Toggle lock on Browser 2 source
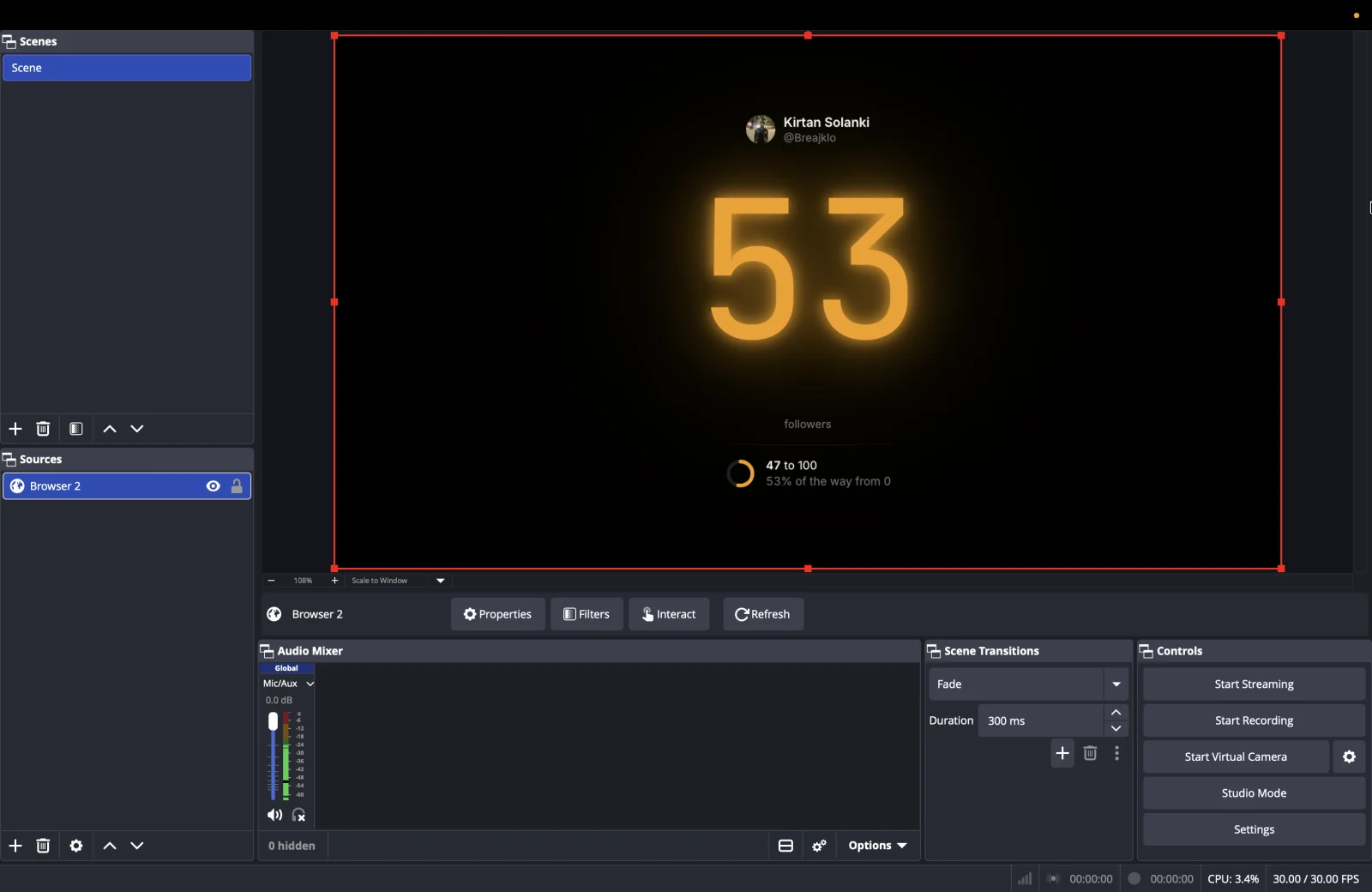1372x892 pixels. coord(237,486)
